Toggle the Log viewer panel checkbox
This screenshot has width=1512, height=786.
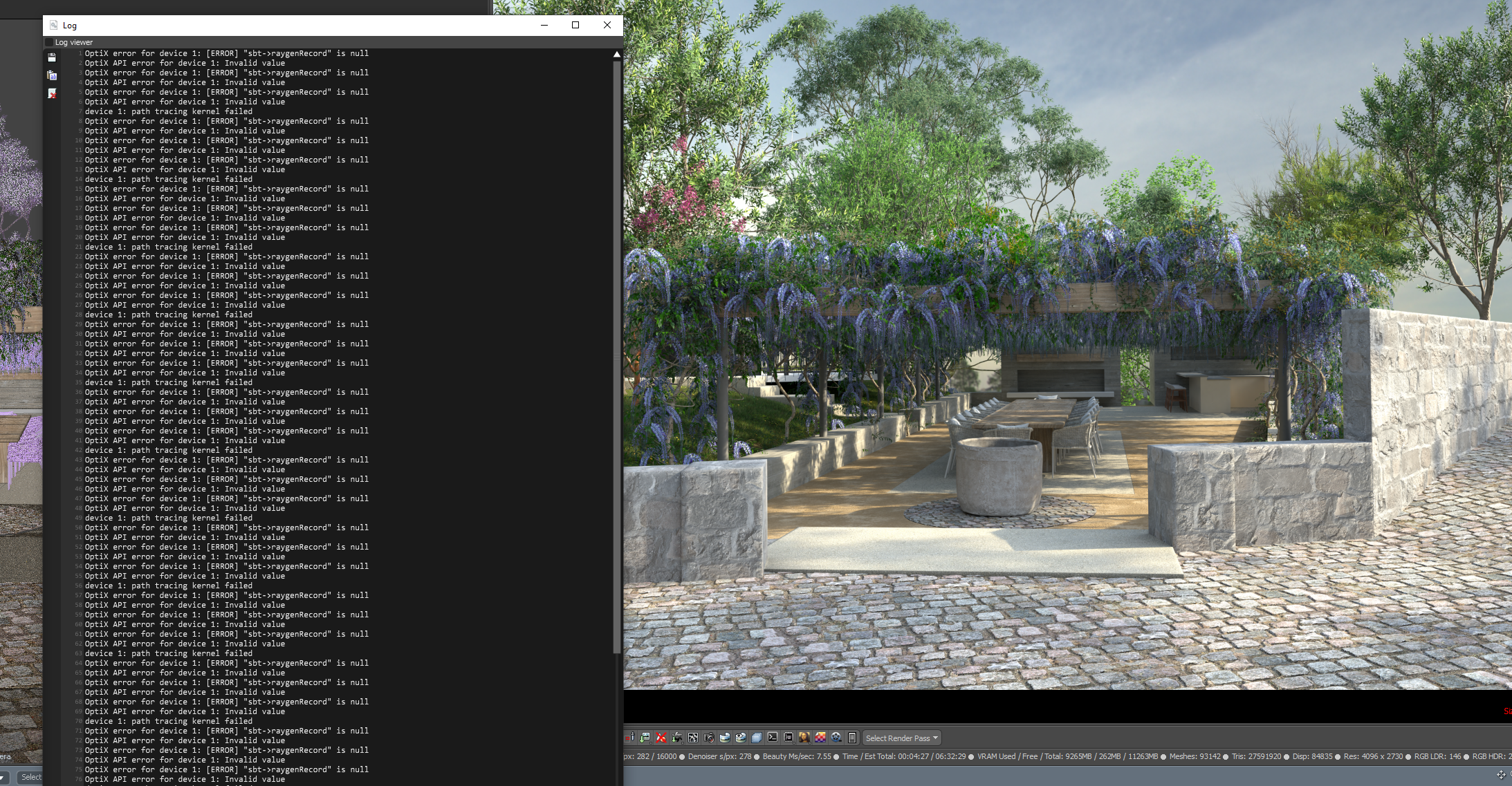click(49, 42)
